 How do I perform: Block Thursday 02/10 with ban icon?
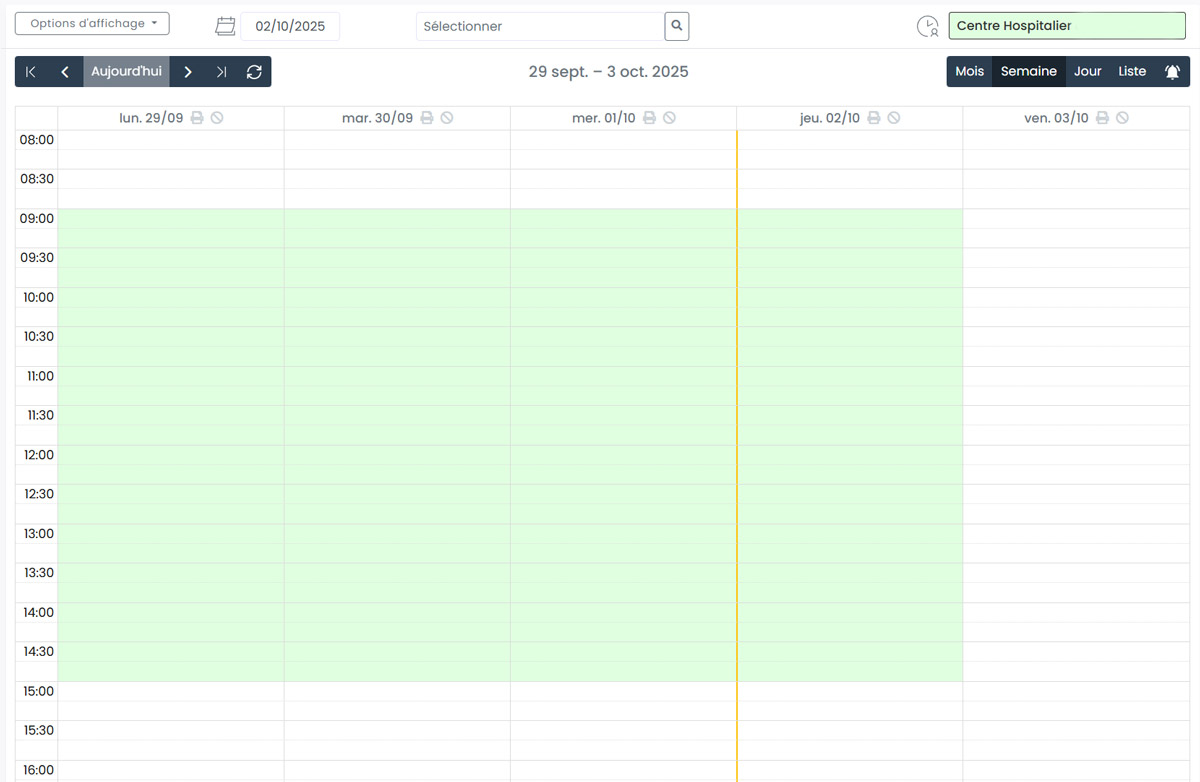pos(894,118)
